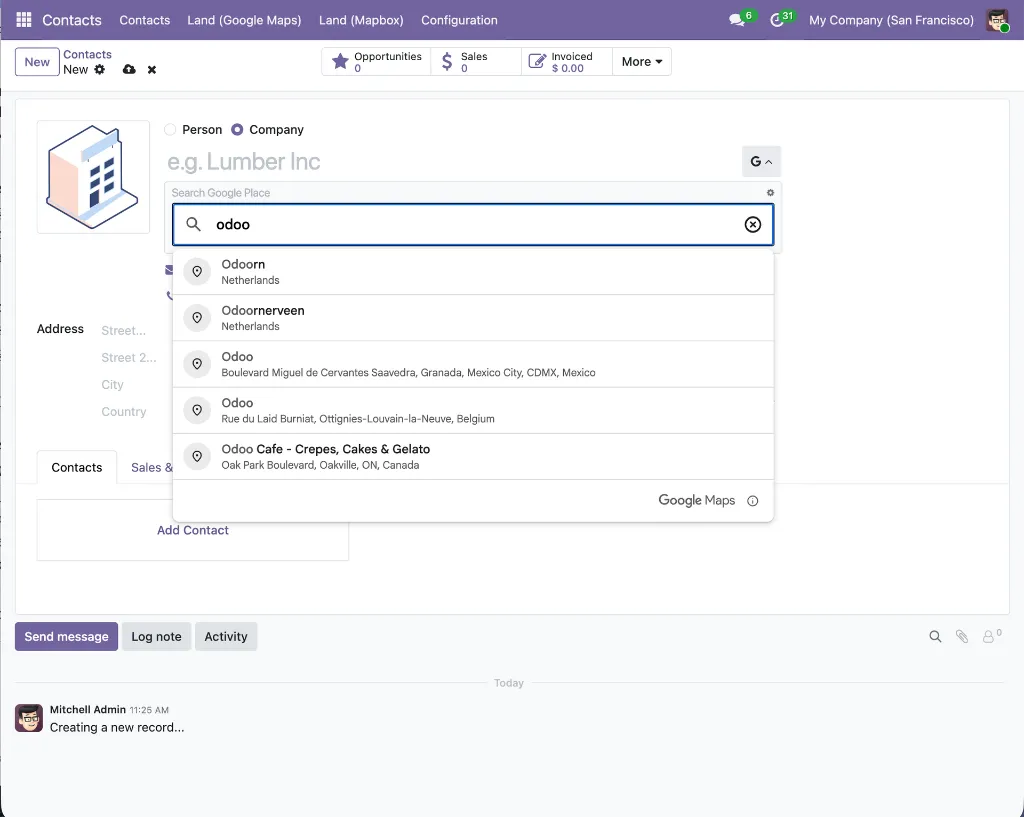Click Send message button
This screenshot has height=817, width=1024.
[x=66, y=636]
